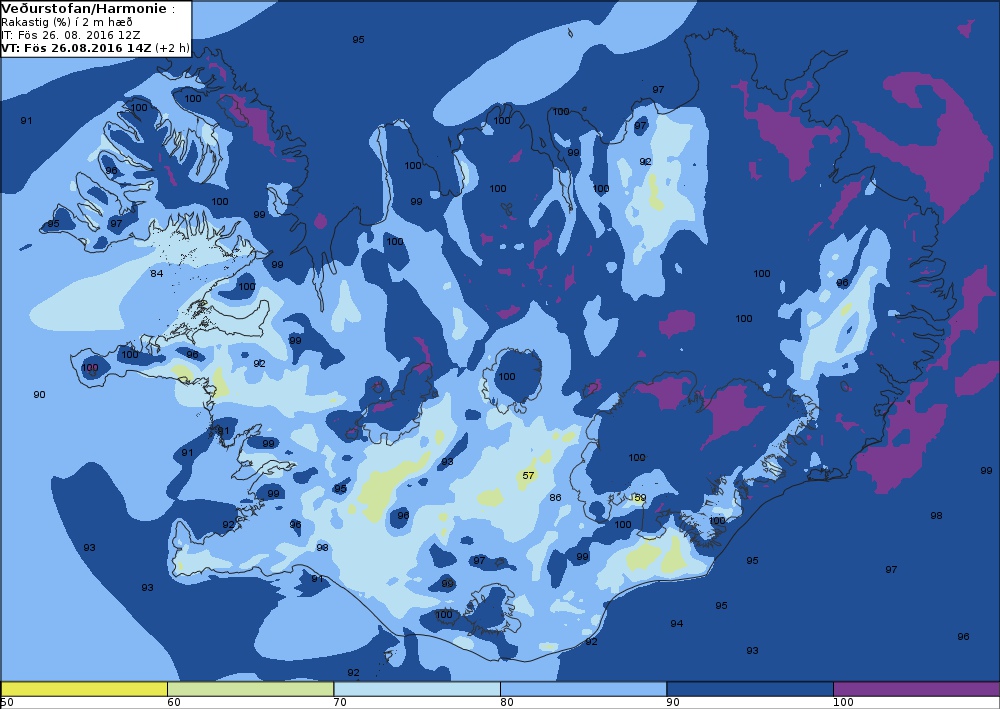Select the 'IT: Fös 26. 08. 2016 12Z' line
Image resolution: width=1000 pixels, height=709 pixels.
click(71, 34)
